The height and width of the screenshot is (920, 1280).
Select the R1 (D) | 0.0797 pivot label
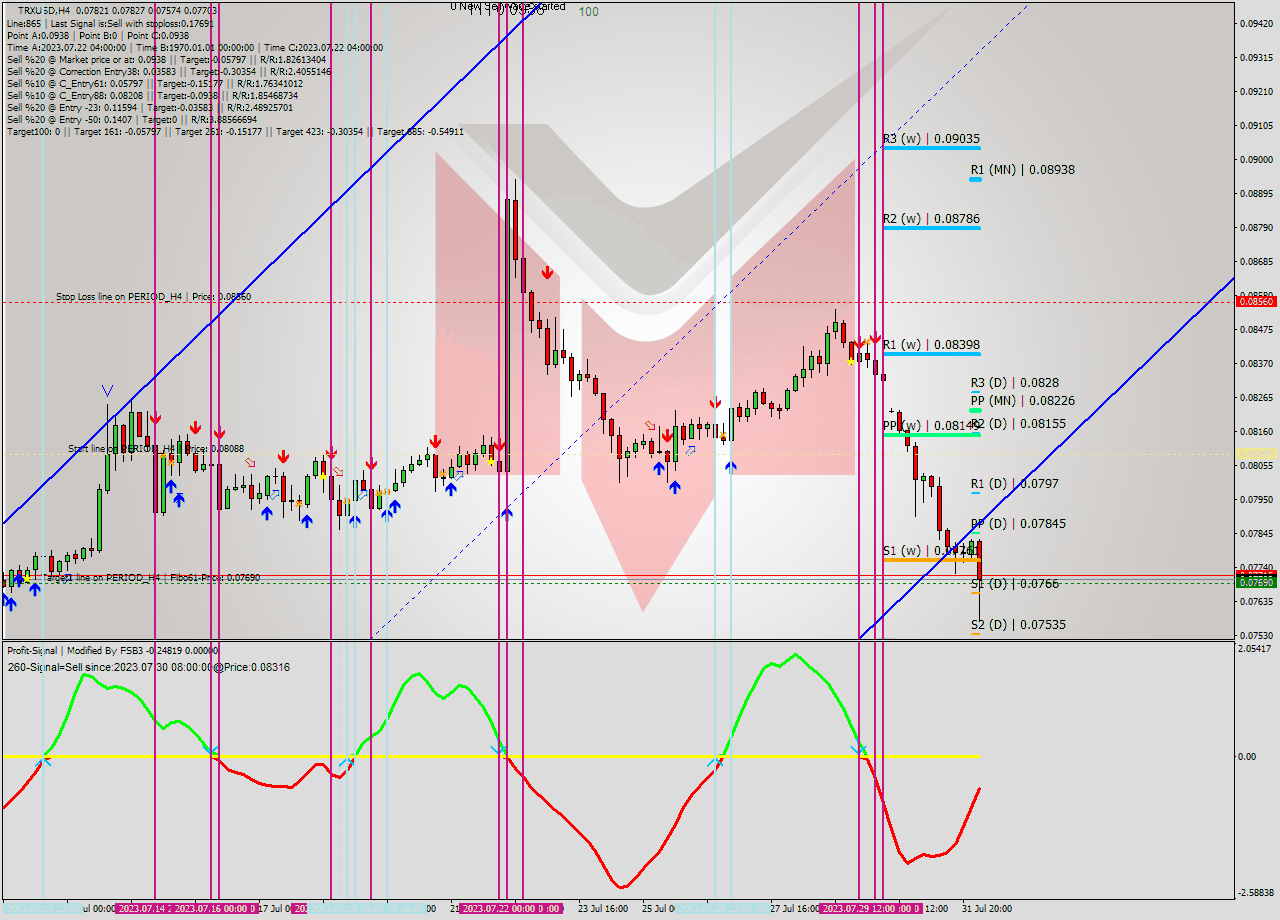1014,483
